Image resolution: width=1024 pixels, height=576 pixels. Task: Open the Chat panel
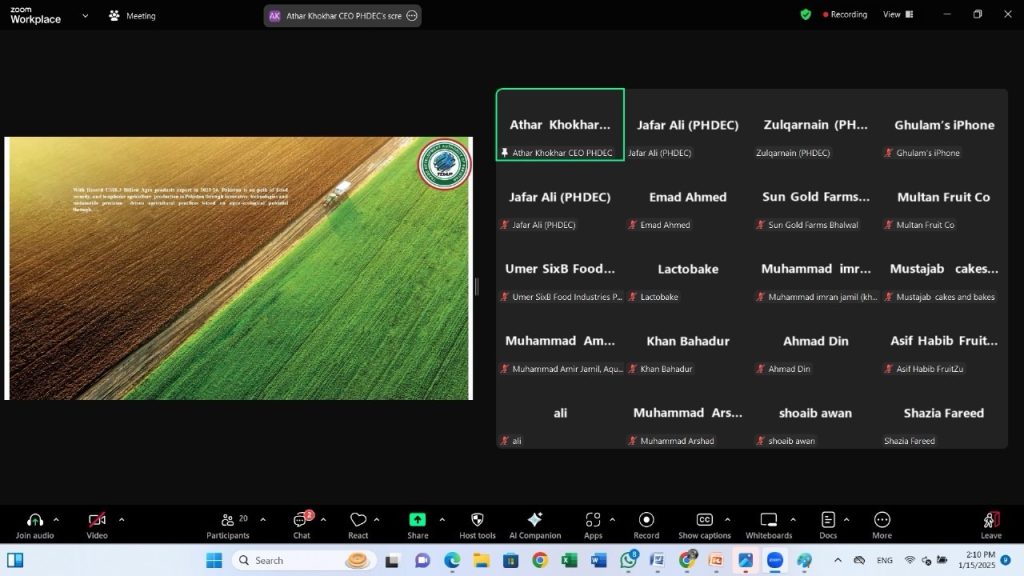301,520
